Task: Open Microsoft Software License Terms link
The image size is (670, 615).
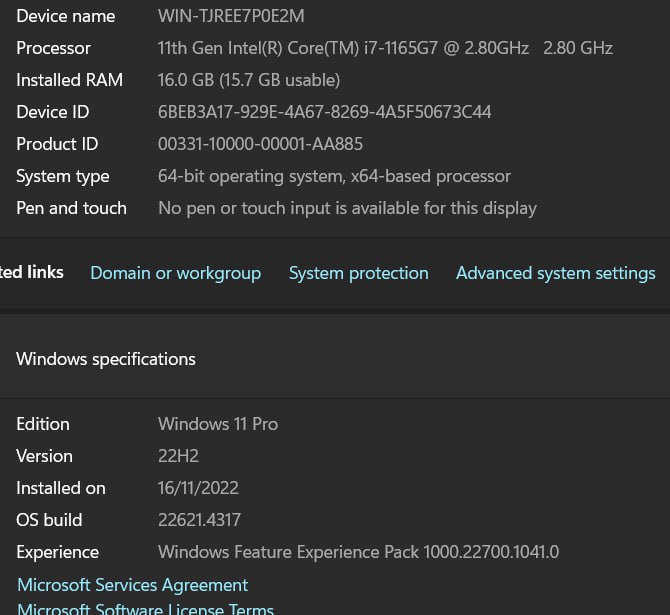Action: pos(145,608)
